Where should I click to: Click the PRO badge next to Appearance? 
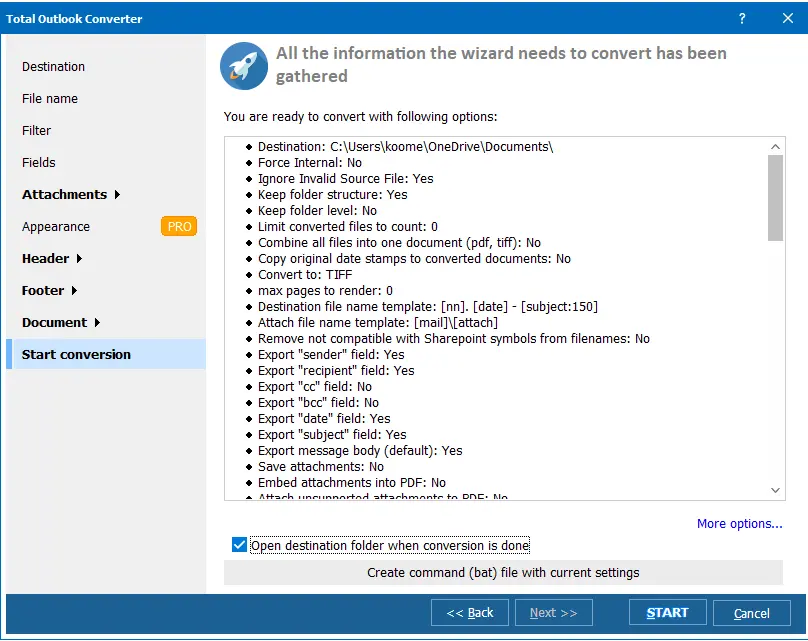(179, 226)
